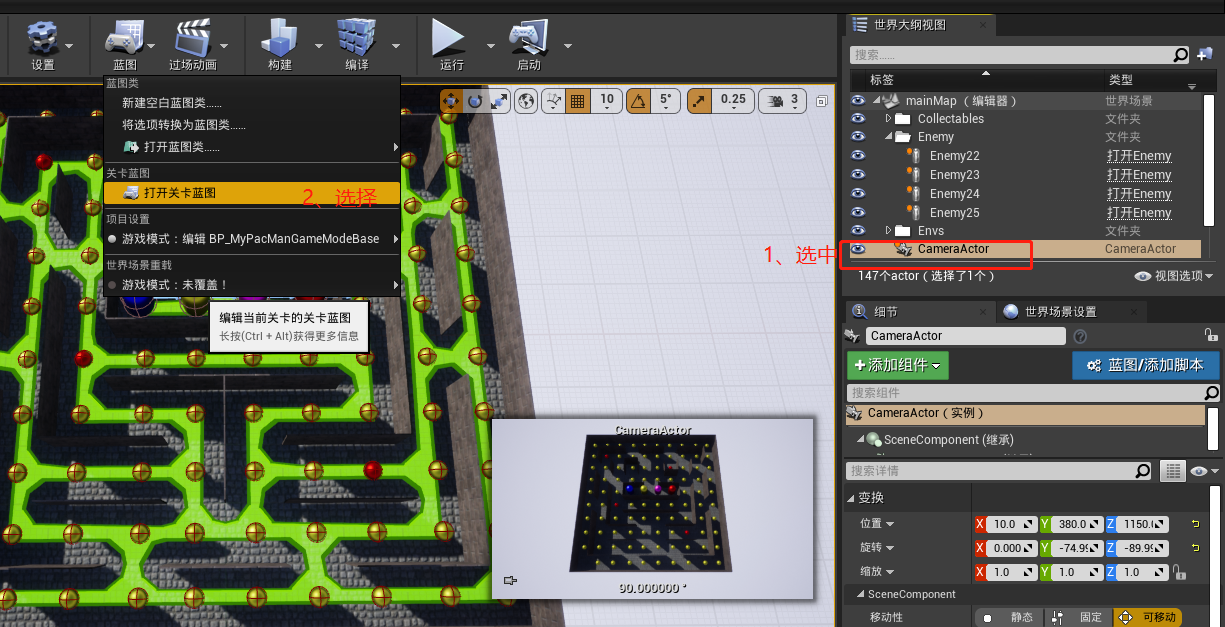The width and height of the screenshot is (1225, 627).
Task: Open the 设置 toolbar button
Action: click(43, 42)
